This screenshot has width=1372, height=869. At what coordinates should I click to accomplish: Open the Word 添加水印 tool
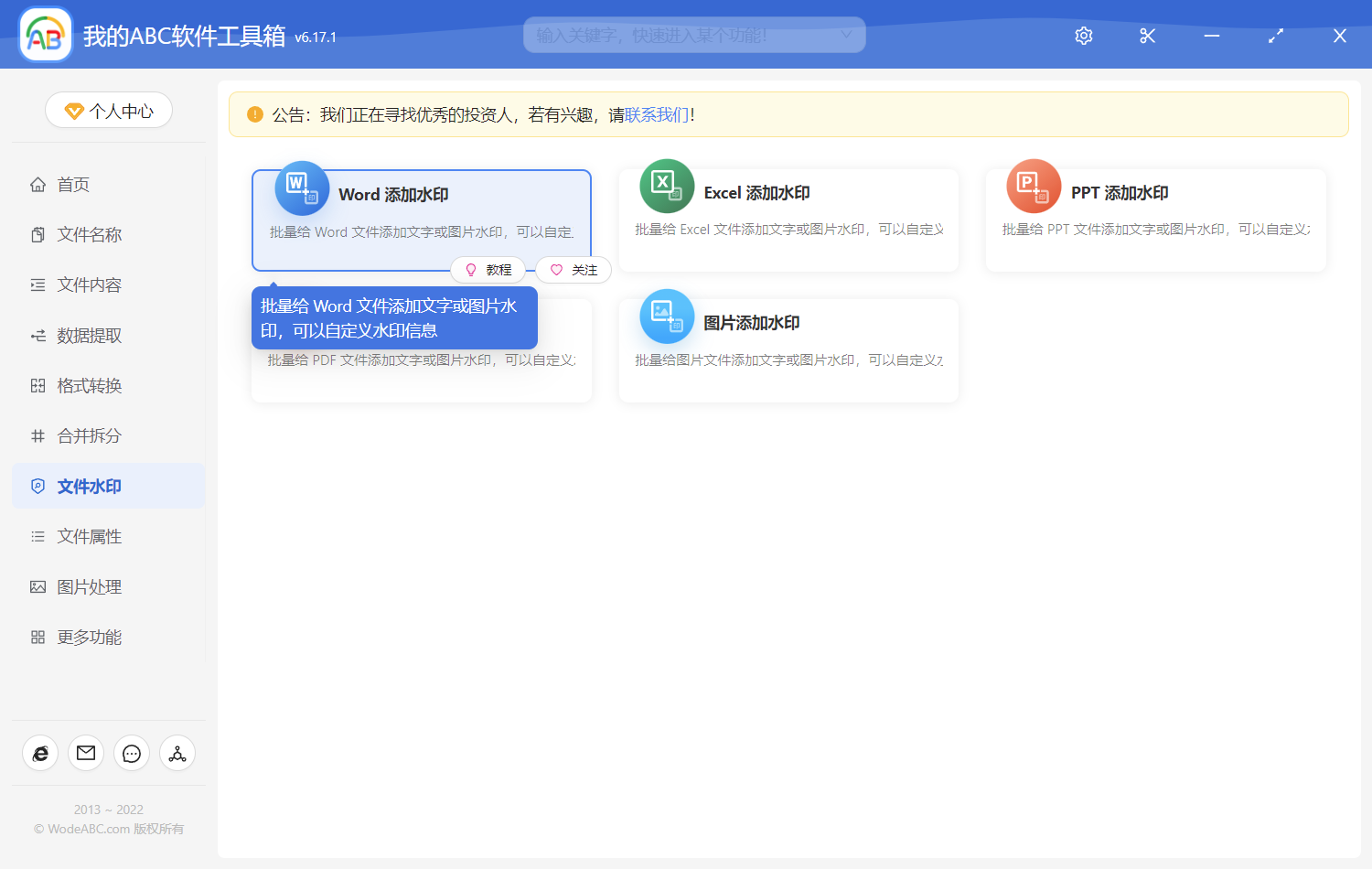point(421,194)
